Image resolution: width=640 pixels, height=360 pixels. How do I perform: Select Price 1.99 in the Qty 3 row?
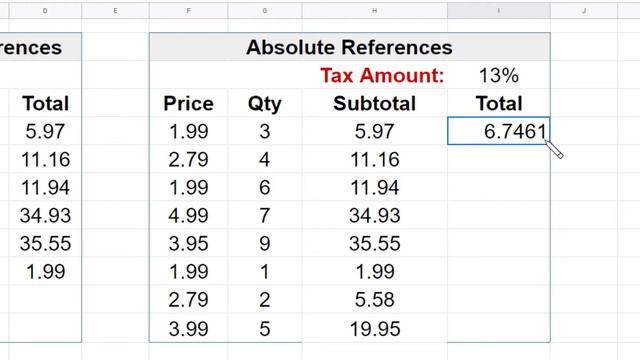click(x=188, y=131)
